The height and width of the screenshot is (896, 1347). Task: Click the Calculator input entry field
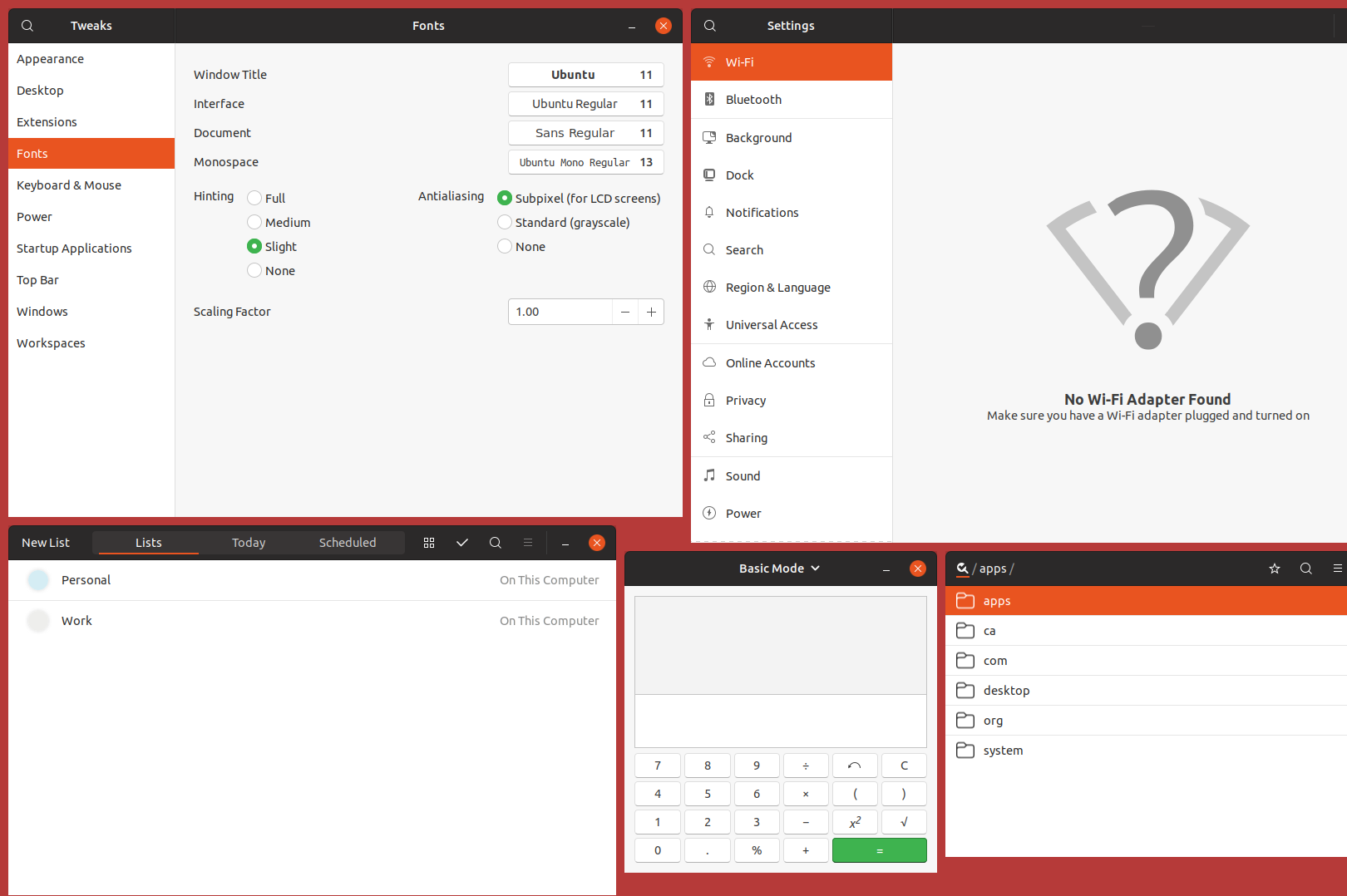(x=781, y=721)
